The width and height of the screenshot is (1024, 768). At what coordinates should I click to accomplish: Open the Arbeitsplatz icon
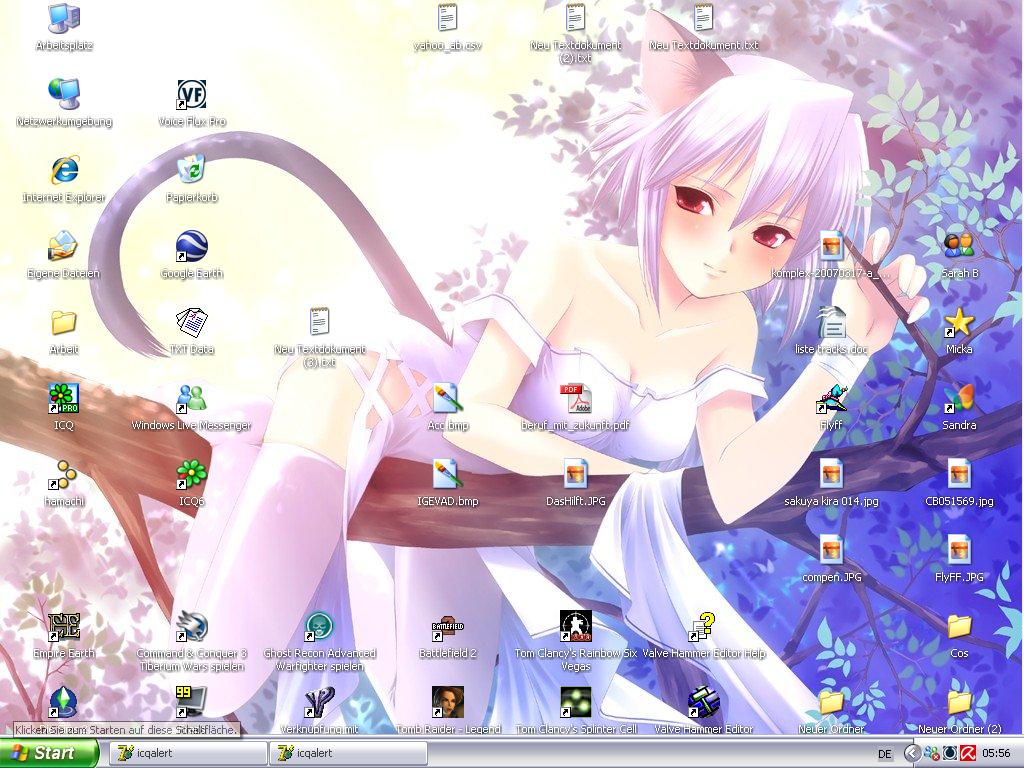point(64,18)
